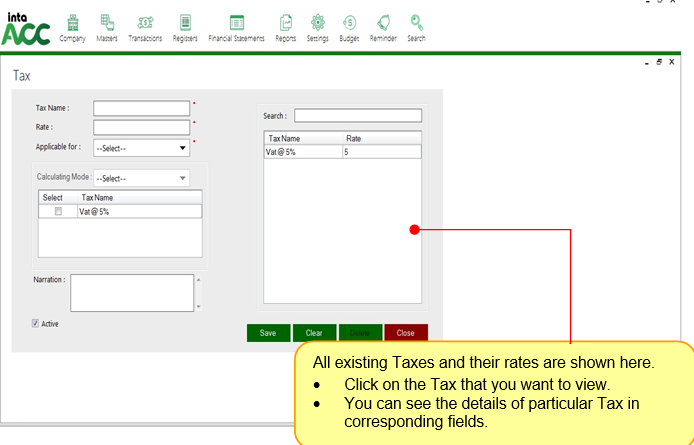694x445 pixels.
Task: Open the Reports icon
Action: coord(286,23)
